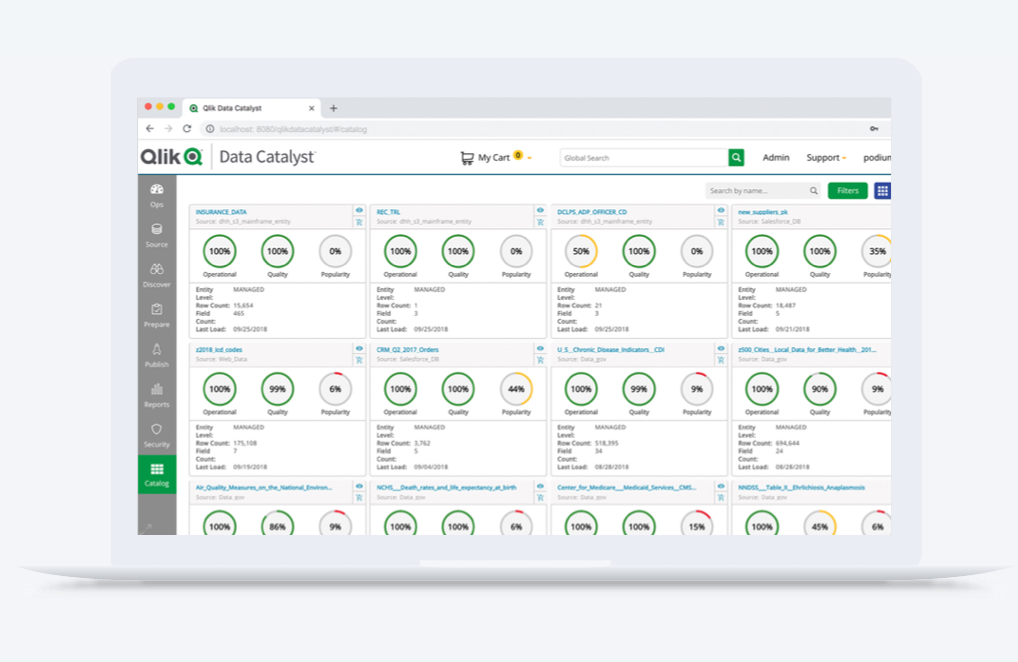Open the DCLPS_ADP_OFFICER_CD entity link
Image resolution: width=1018 pixels, height=662 pixels.
(x=592, y=212)
